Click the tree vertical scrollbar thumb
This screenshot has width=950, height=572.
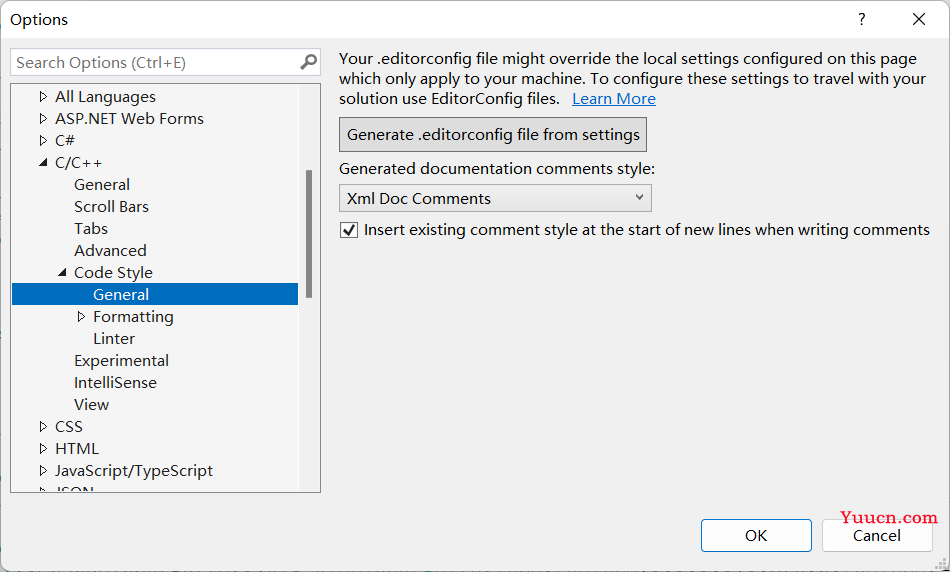(x=309, y=234)
